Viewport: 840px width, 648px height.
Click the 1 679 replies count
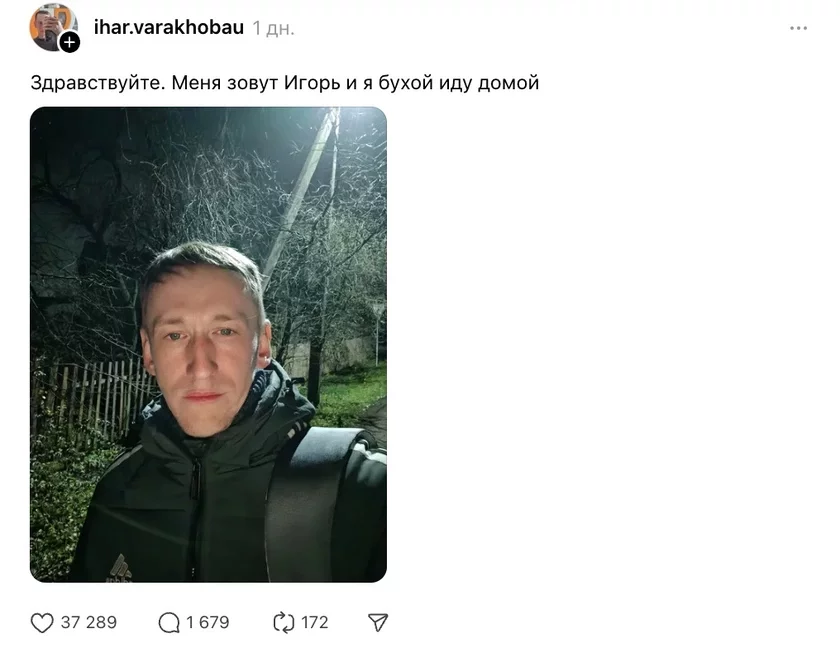click(x=207, y=622)
